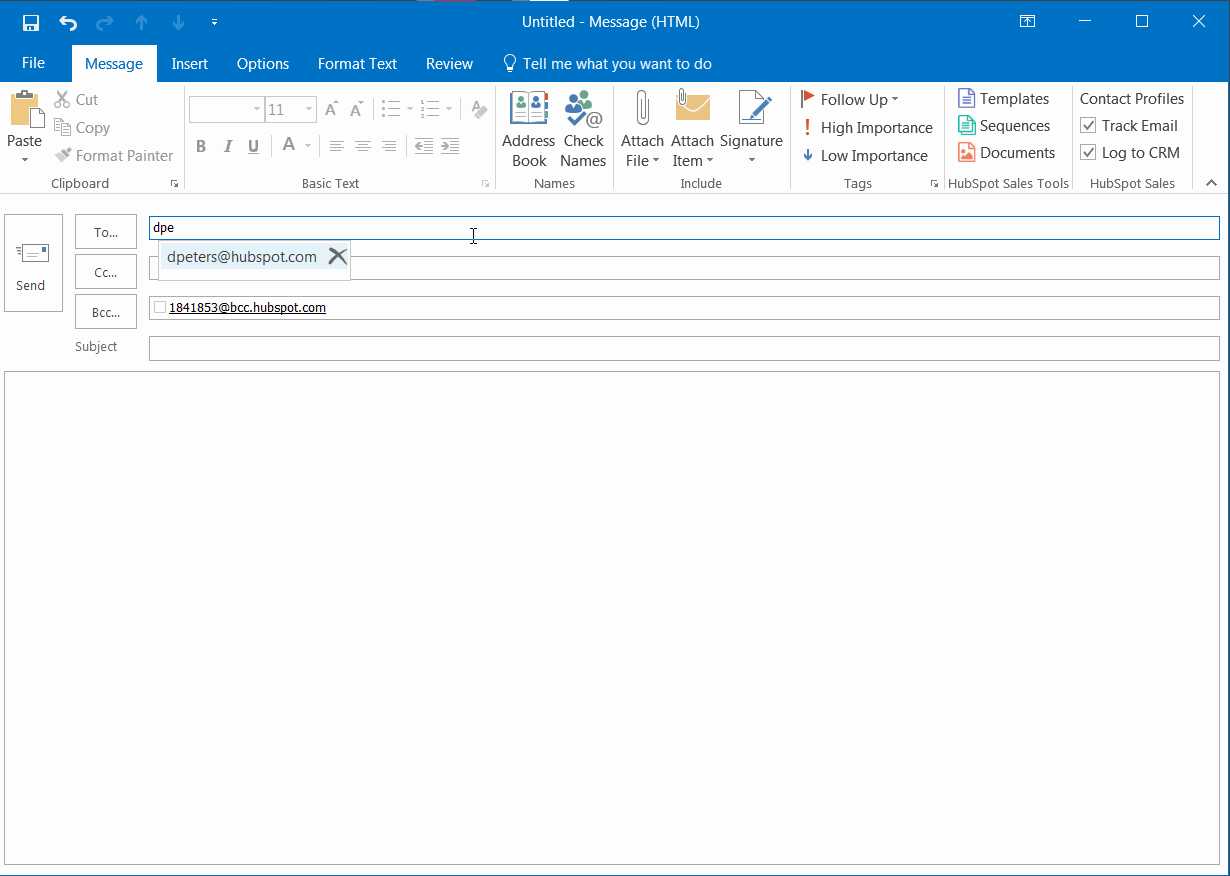This screenshot has width=1230, height=876.
Task: Uncheck the Track Email checkbox
Action: pyautogui.click(x=1089, y=125)
